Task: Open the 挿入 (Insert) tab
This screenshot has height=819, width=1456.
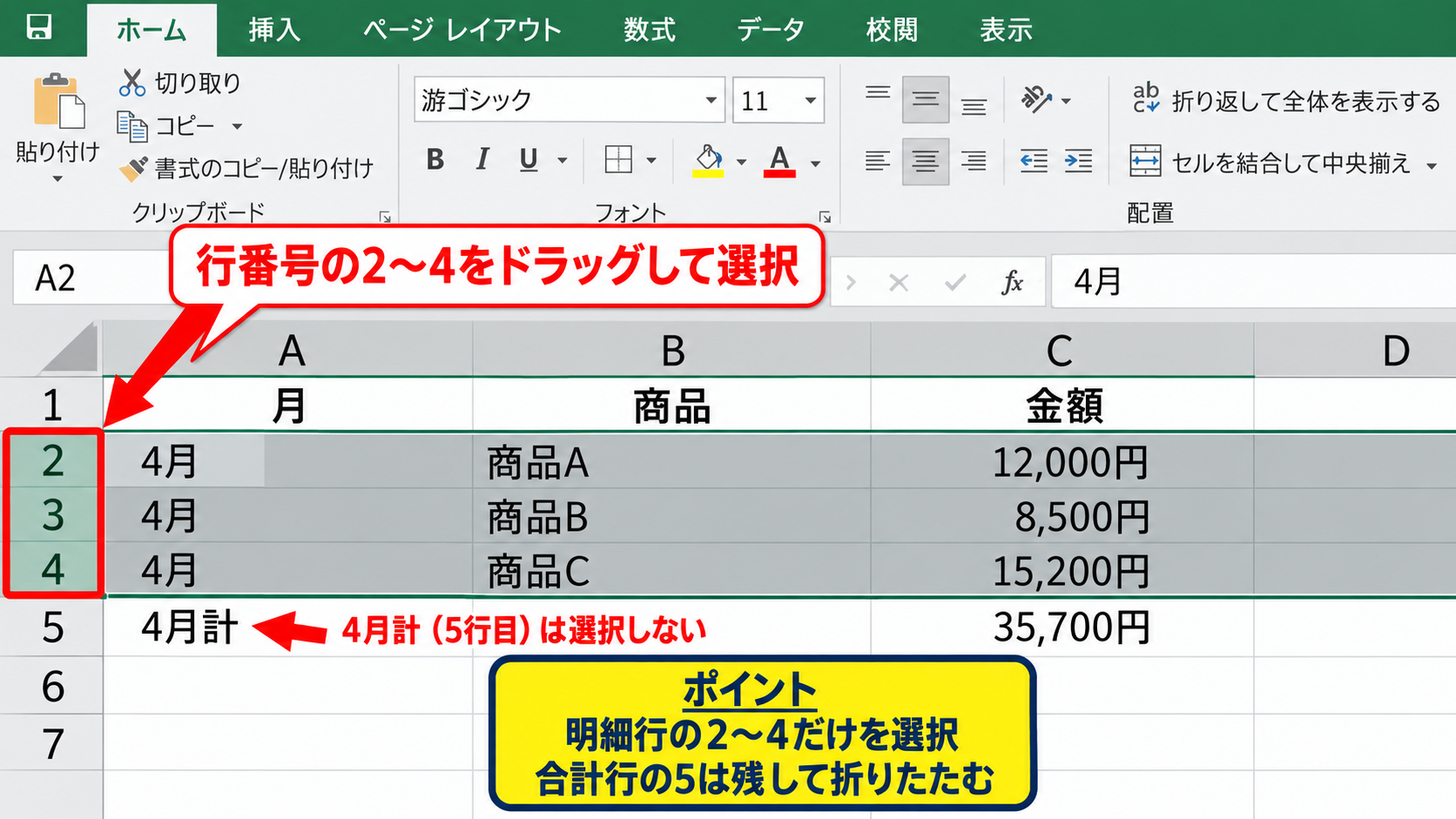Action: pos(274,30)
